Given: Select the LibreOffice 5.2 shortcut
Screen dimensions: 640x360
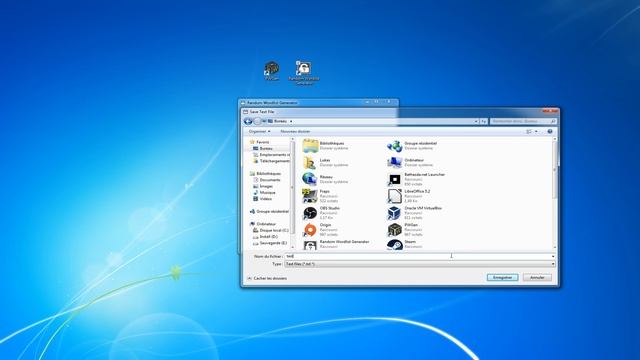Looking at the screenshot, I should point(409,196).
